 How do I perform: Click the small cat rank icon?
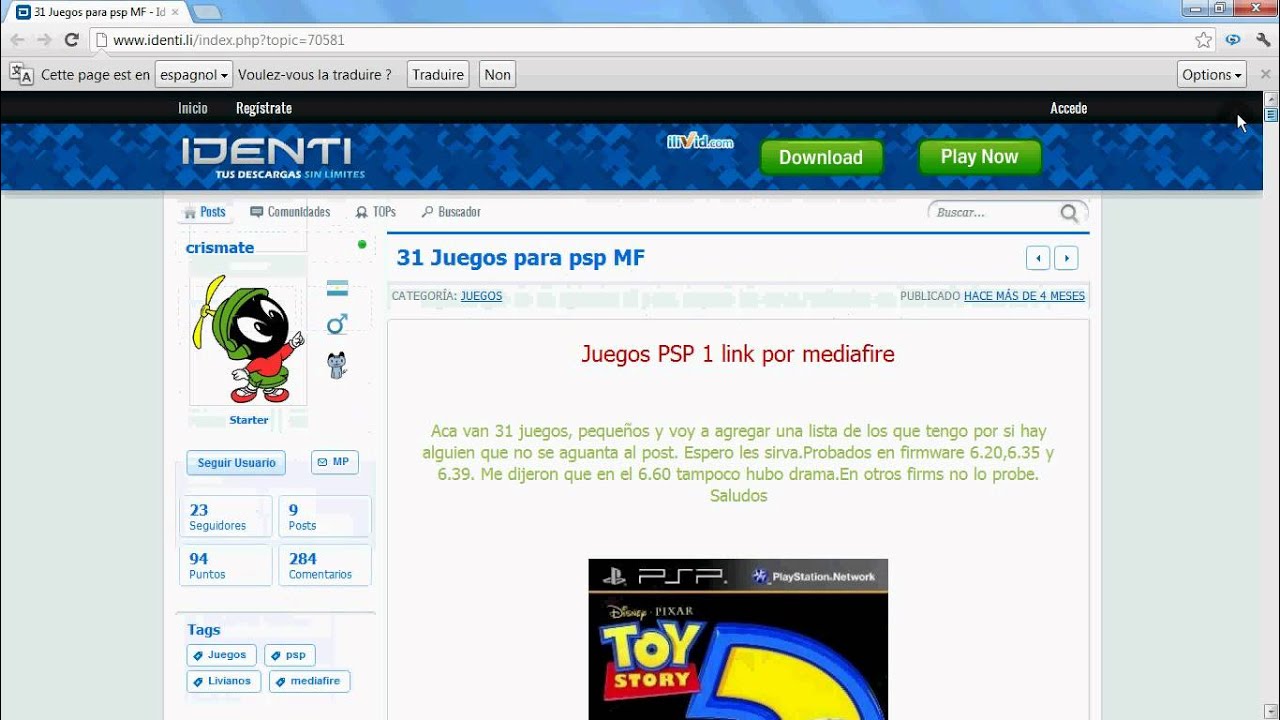[337, 365]
